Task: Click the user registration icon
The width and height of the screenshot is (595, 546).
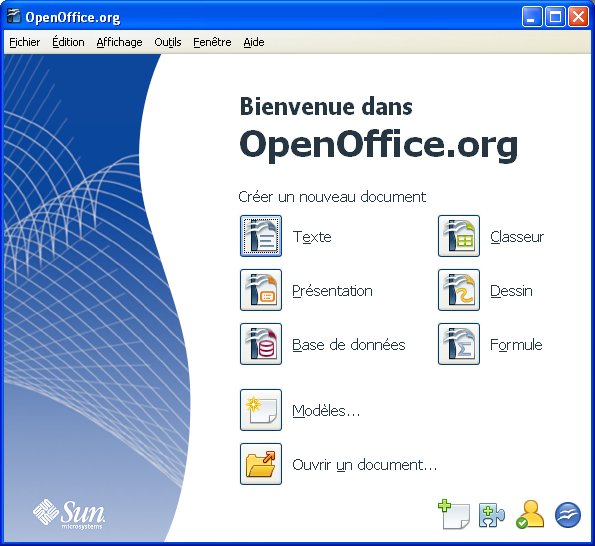Action: (x=530, y=515)
